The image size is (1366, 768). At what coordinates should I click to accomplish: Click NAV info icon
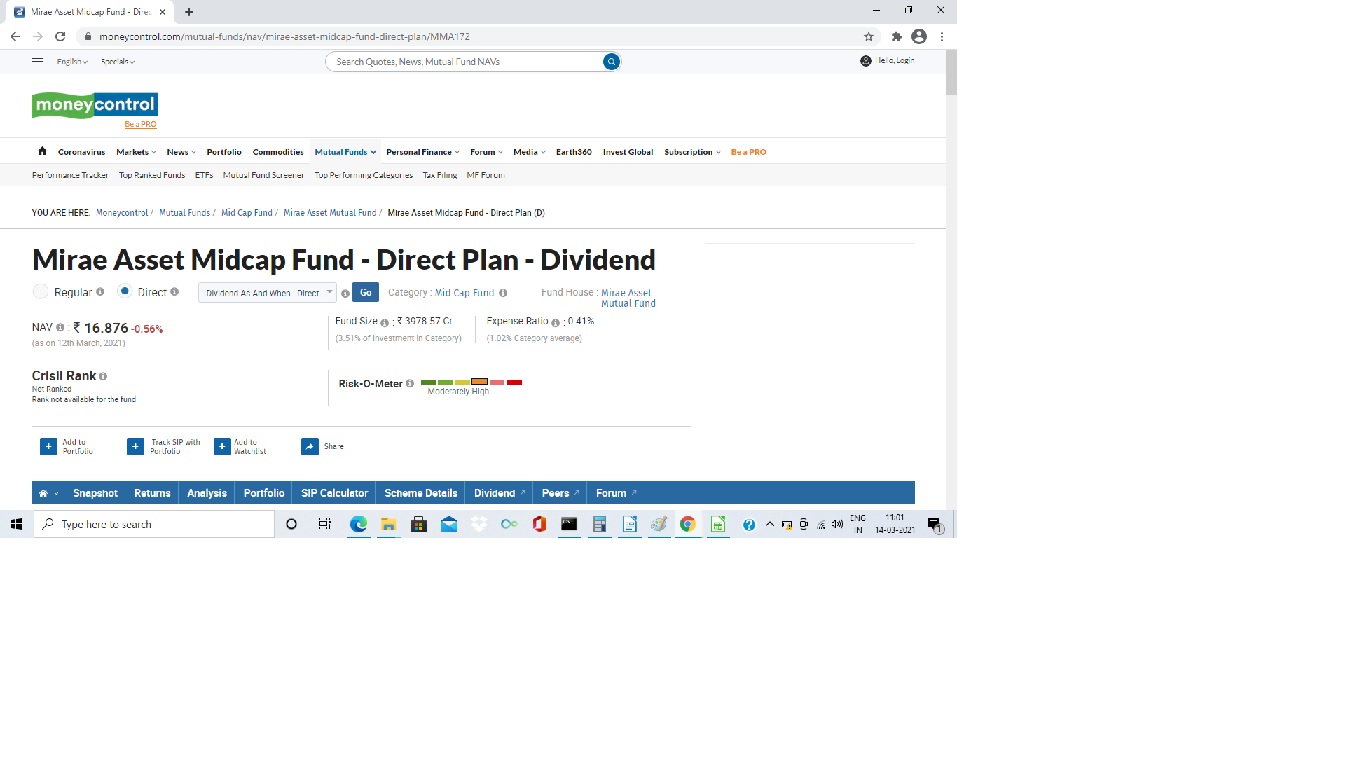[60, 327]
